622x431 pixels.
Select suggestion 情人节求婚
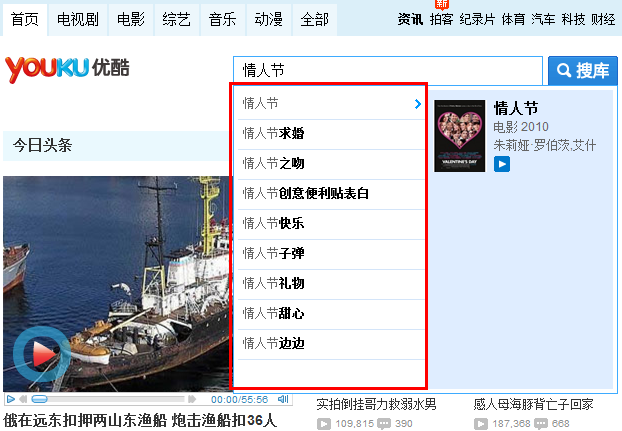point(331,134)
